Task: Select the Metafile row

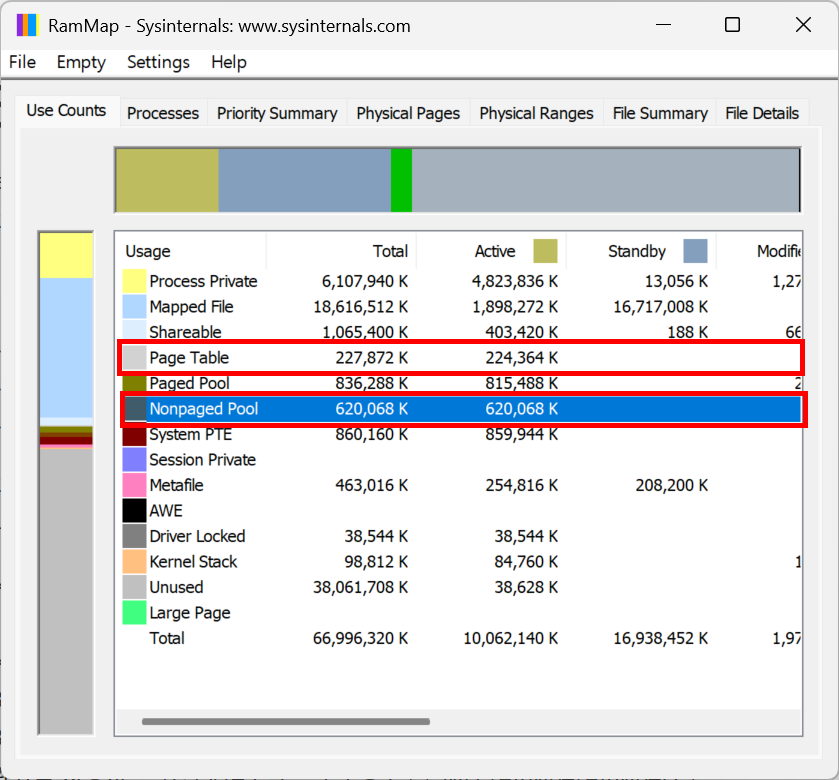Action: point(459,485)
